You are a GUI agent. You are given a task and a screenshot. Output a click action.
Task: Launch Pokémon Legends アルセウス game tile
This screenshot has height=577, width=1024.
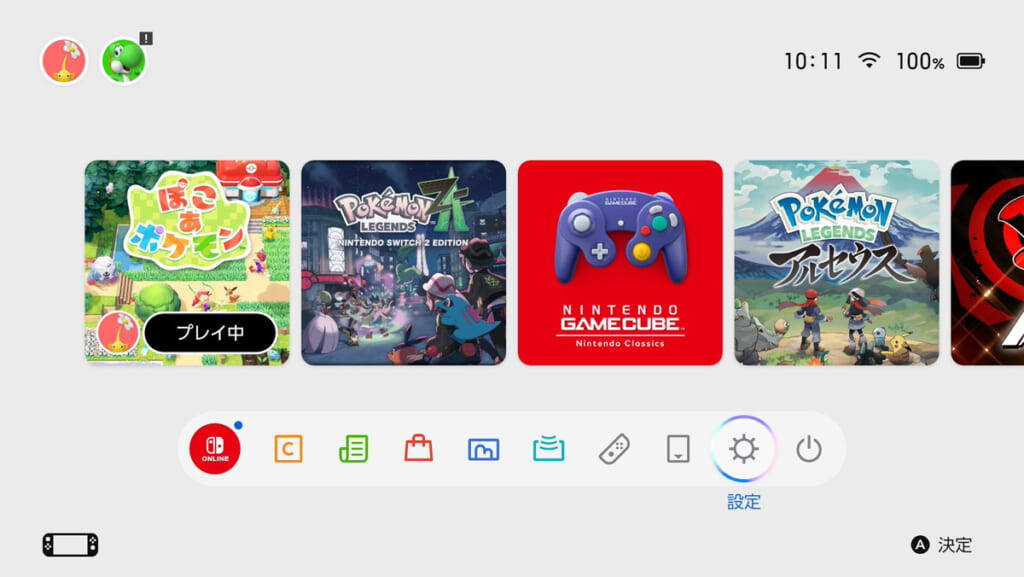click(837, 262)
